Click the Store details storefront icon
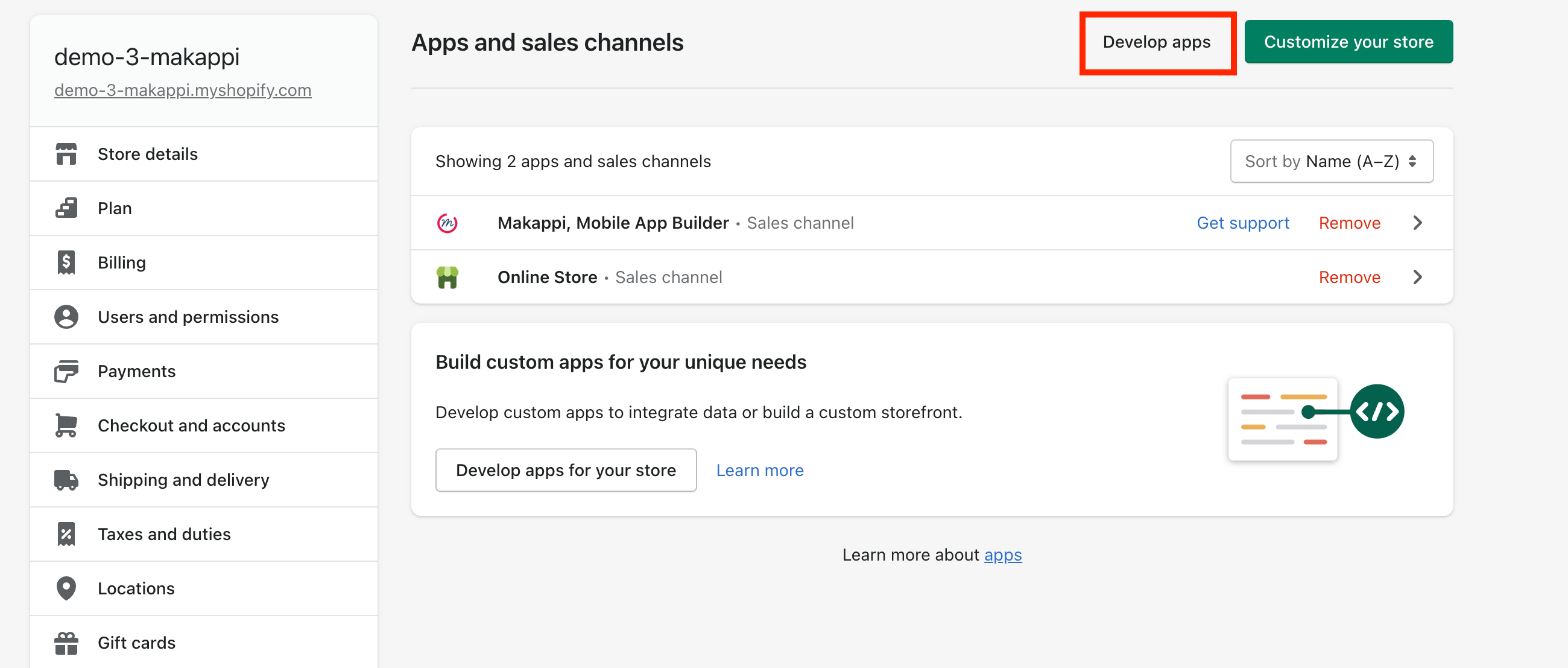 (66, 154)
